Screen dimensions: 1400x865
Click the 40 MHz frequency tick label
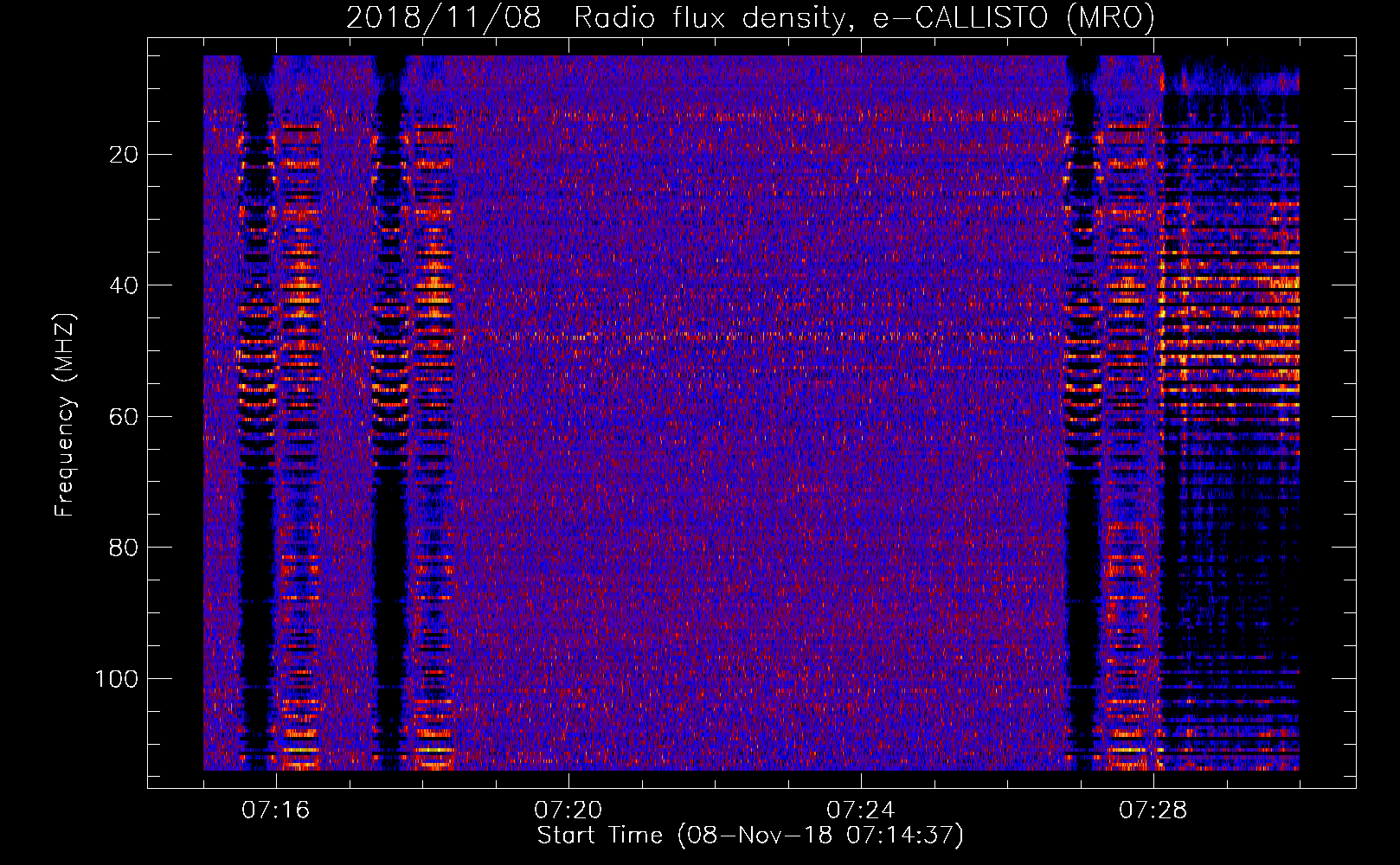pos(125,285)
